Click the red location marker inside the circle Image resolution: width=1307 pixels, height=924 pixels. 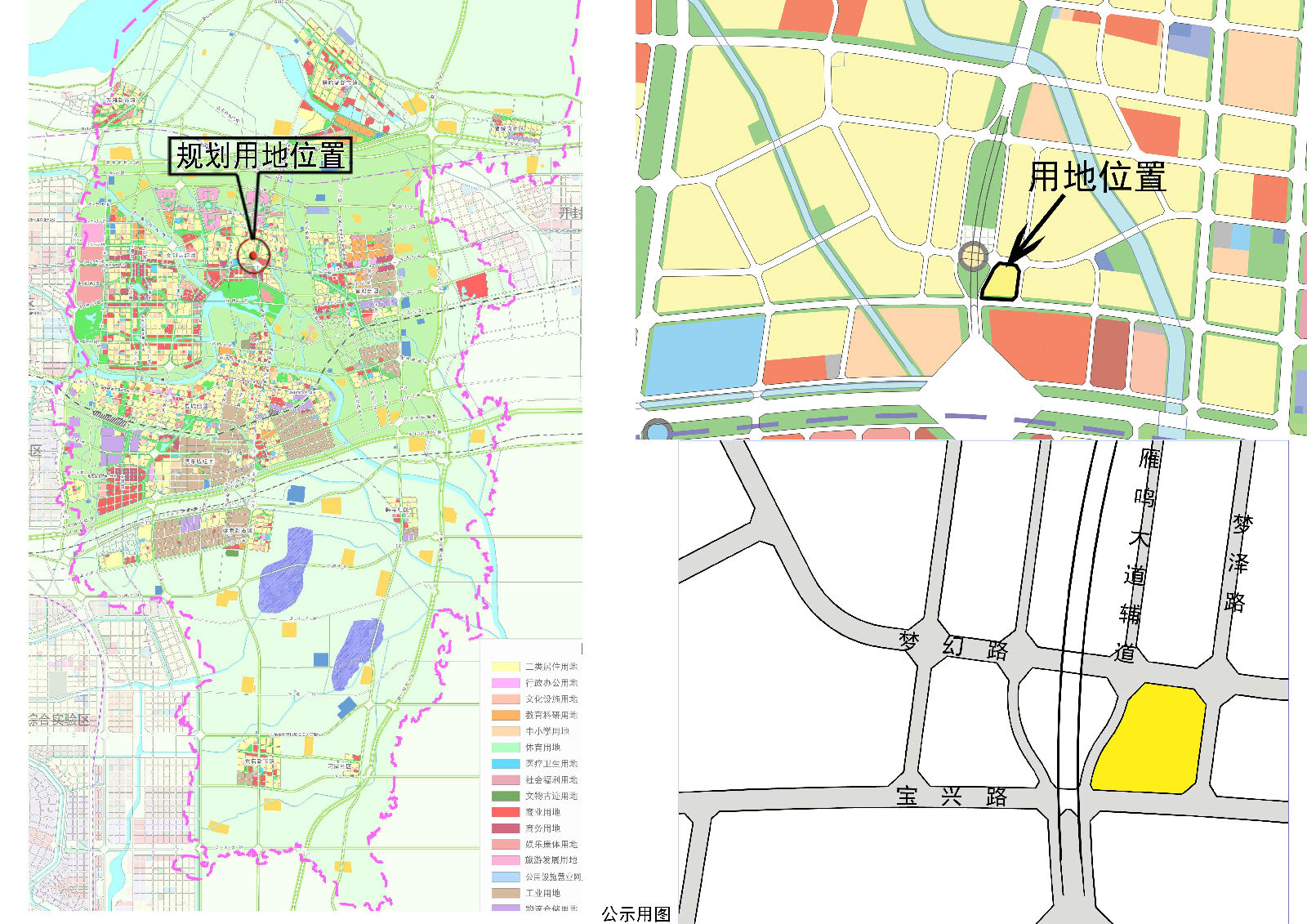point(253,257)
